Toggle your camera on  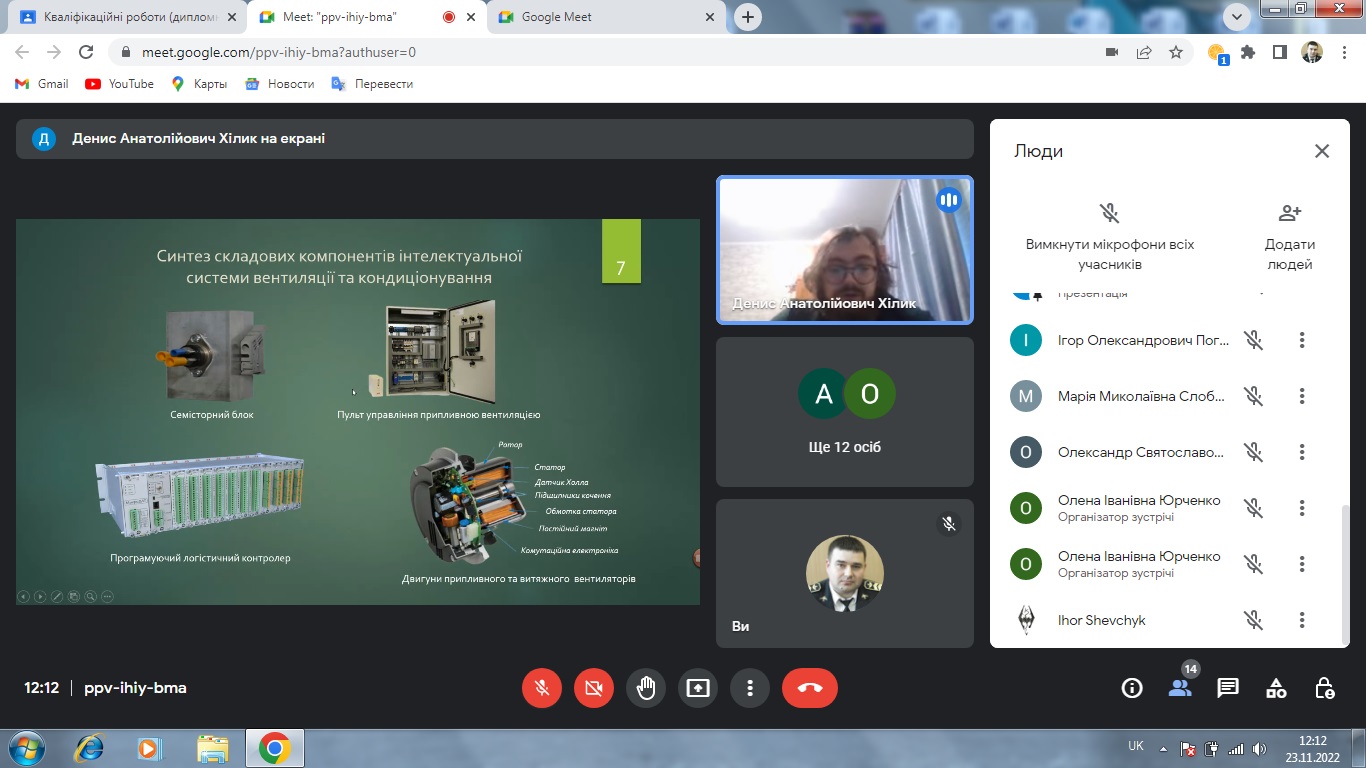[x=594, y=688]
